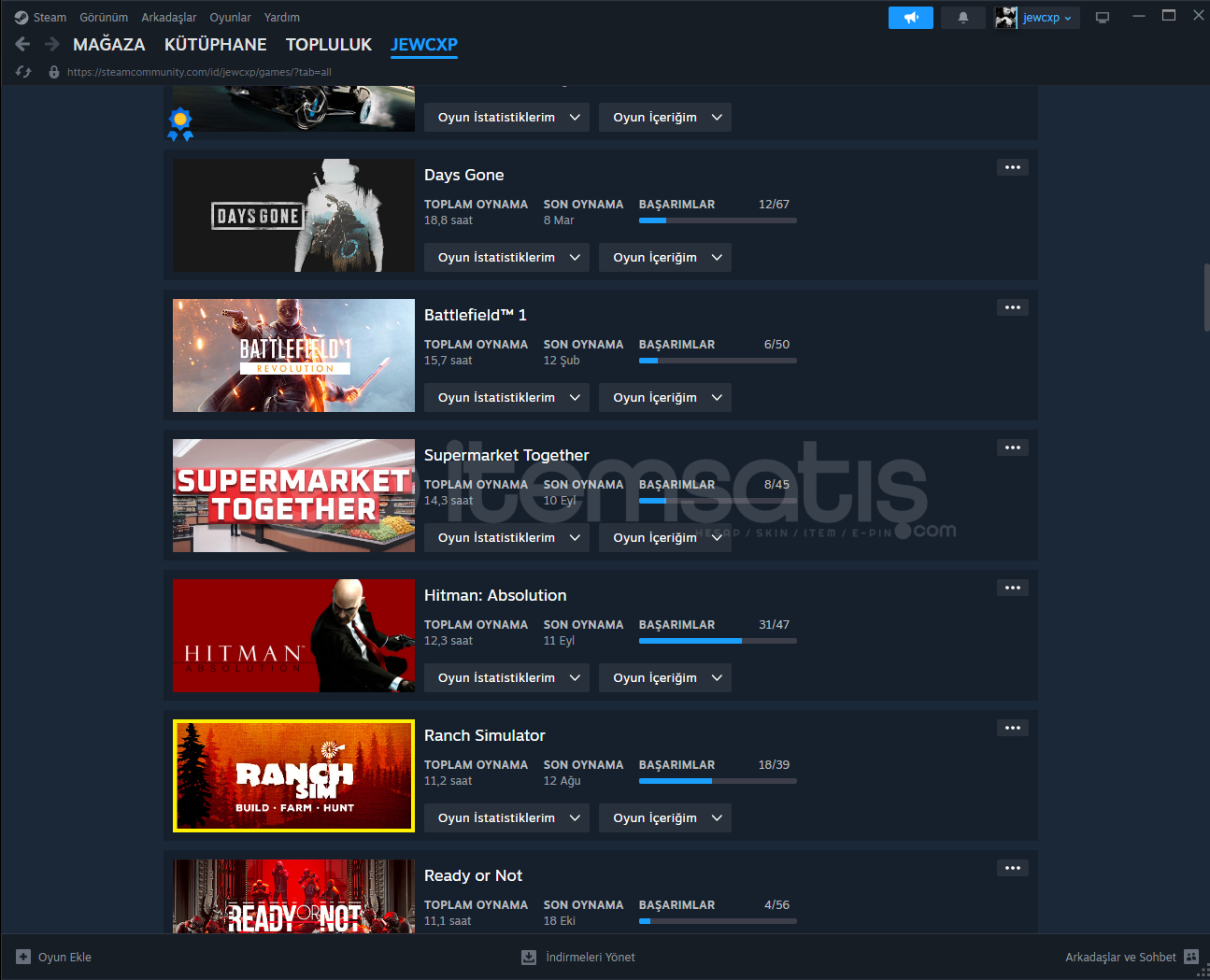The image size is (1210, 980).
Task: Open the more options menu for Days Gone
Action: (1013, 167)
